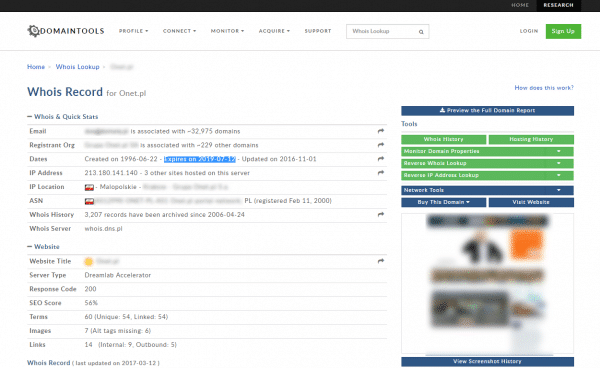Expand Monitor Domain Properties dropdown
The height and width of the screenshot is (368, 600).
click(559, 151)
